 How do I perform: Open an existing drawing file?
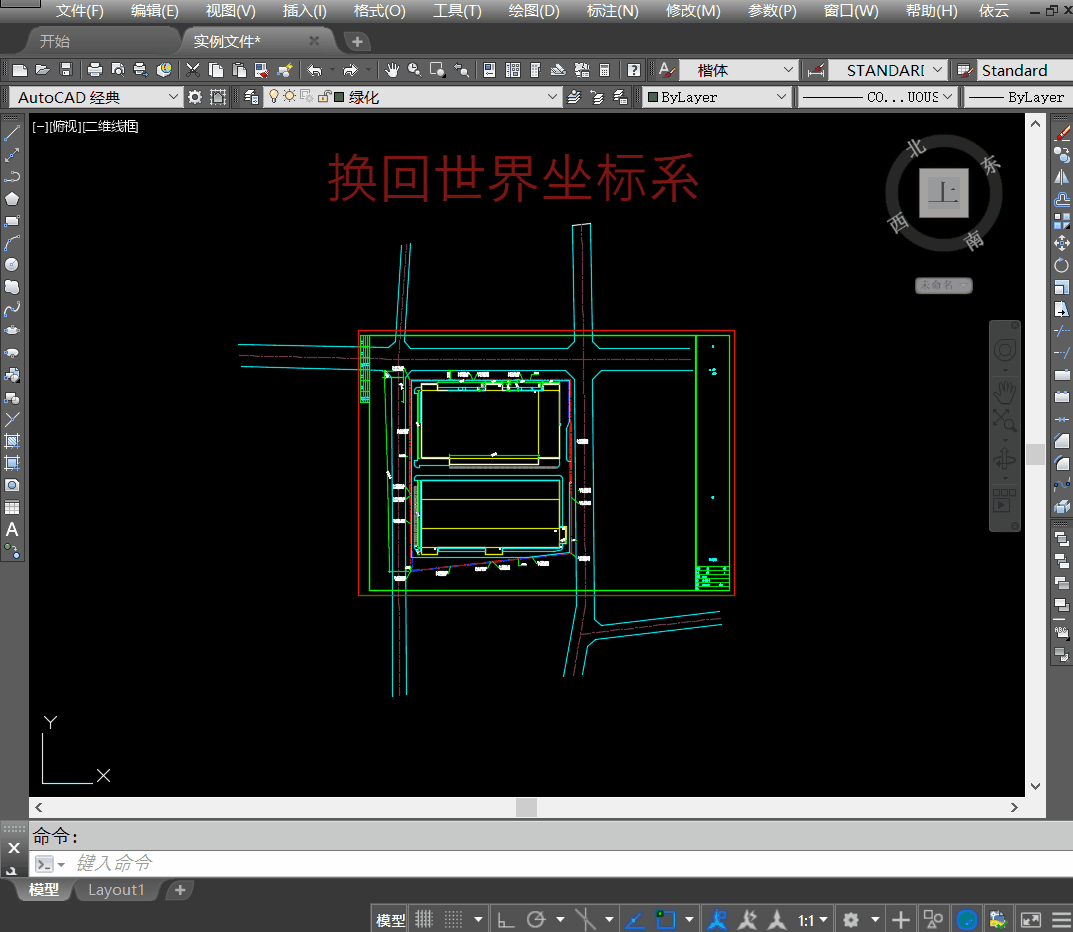[x=42, y=70]
